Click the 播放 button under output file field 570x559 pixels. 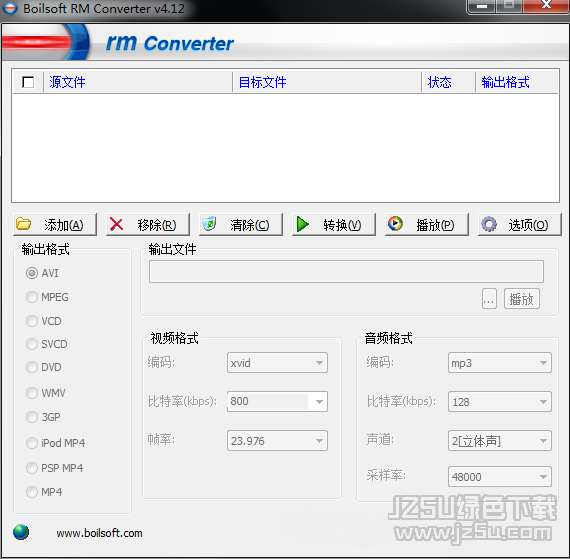(x=522, y=299)
